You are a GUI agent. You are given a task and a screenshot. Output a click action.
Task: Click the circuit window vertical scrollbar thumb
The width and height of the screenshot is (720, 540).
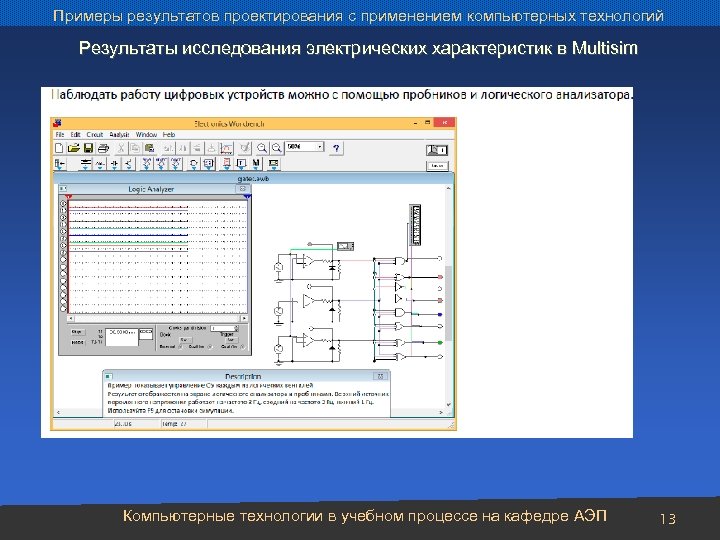click(x=449, y=303)
